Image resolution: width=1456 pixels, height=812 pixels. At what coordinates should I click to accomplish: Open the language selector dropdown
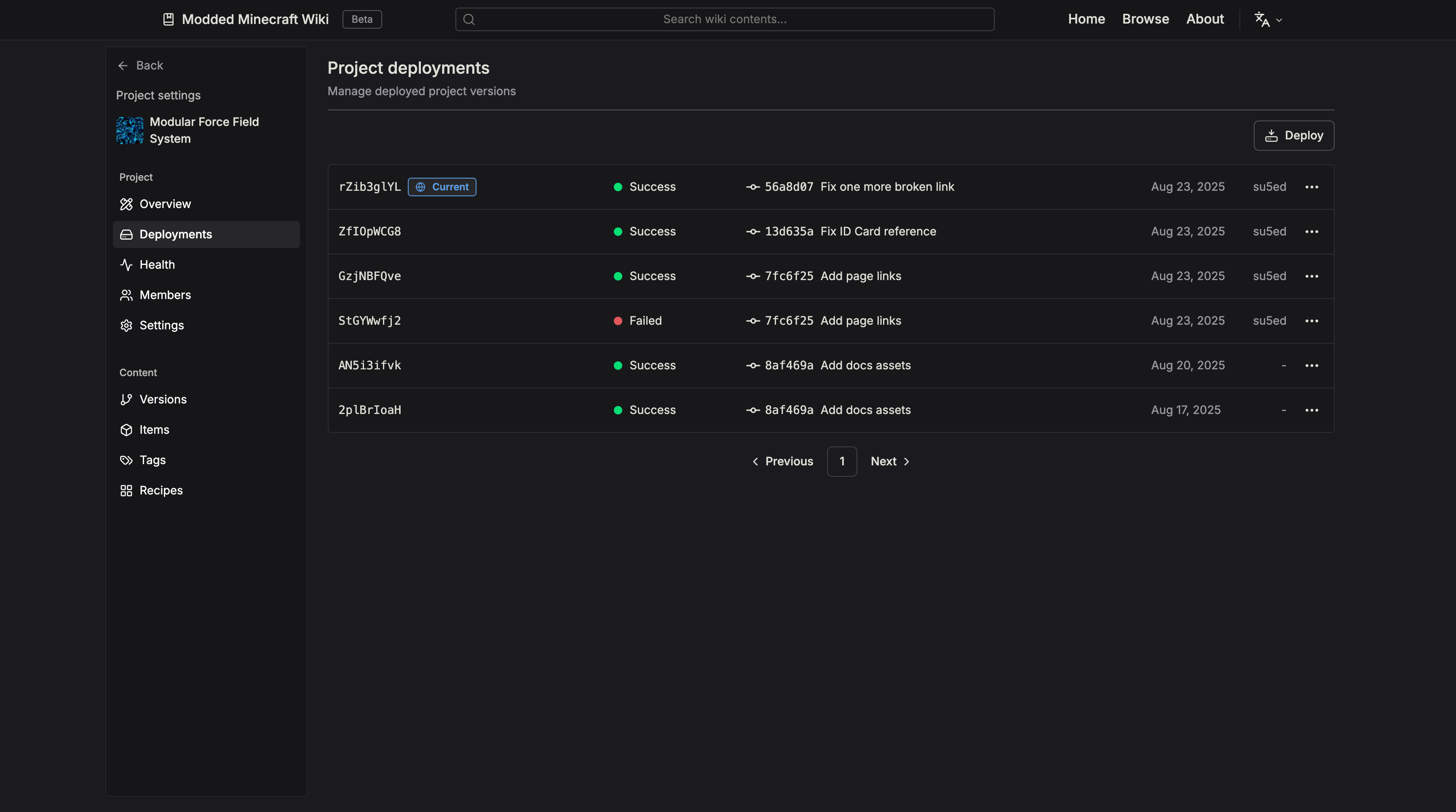1267,19
